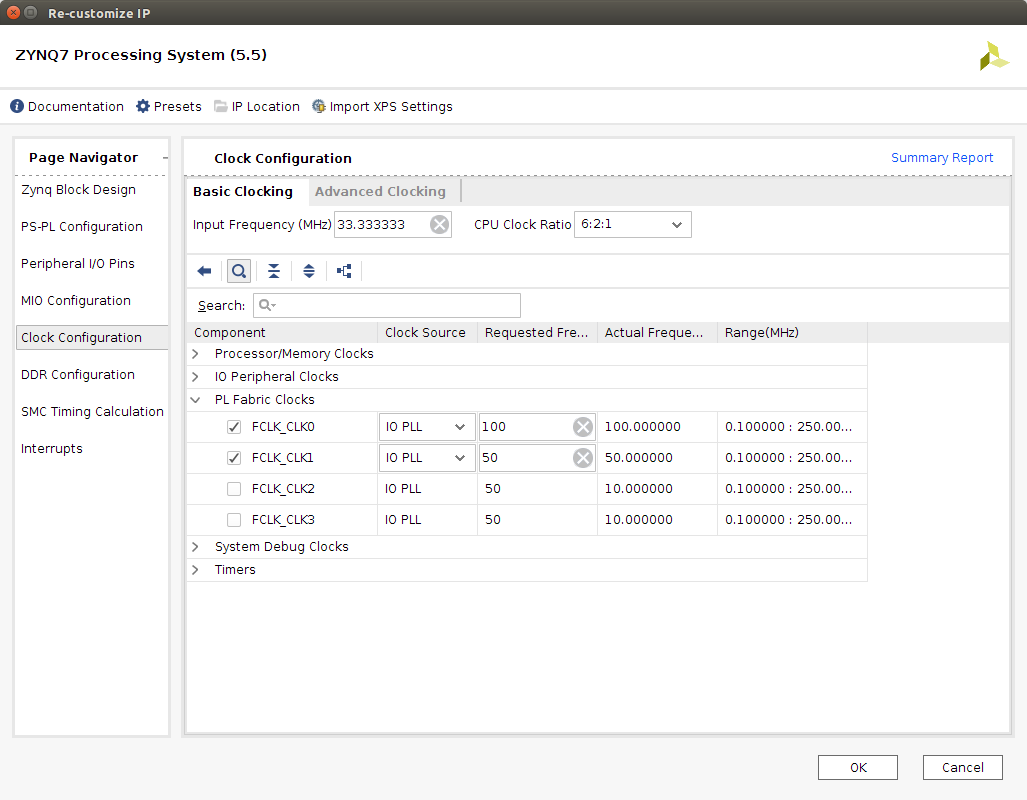Clear FCLK_CLK1 requested frequency with X icon
1027x800 pixels.
point(582,458)
